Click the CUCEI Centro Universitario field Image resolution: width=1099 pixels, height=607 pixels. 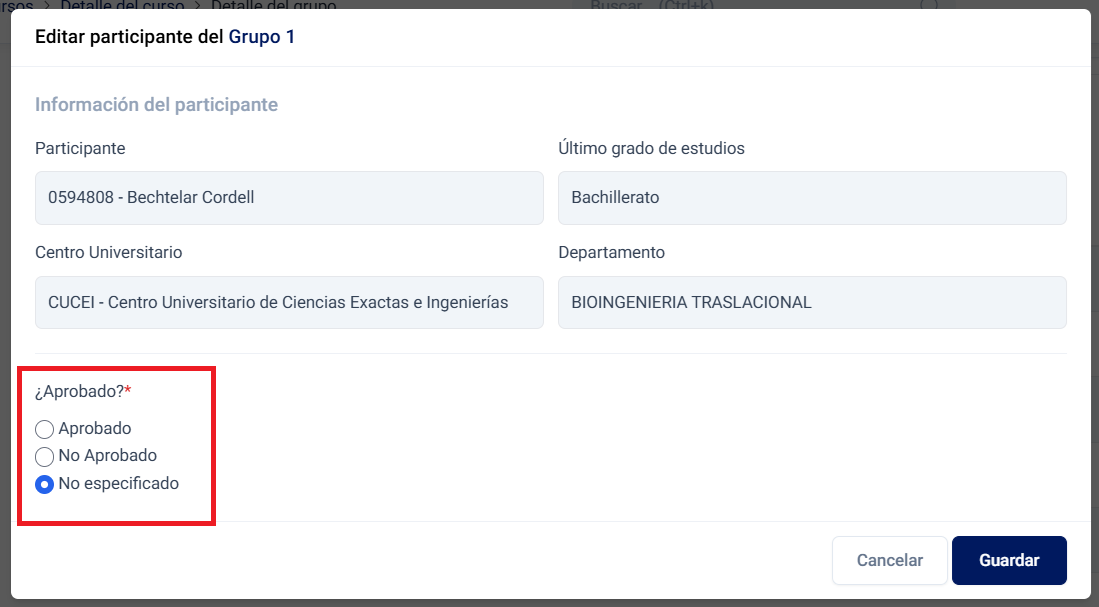(289, 302)
